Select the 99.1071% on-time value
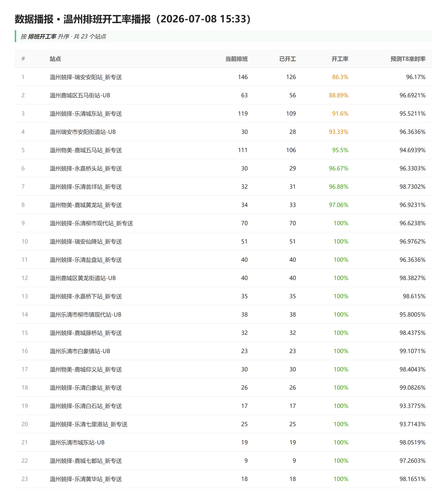This screenshot has height=500, width=447. 412,351
